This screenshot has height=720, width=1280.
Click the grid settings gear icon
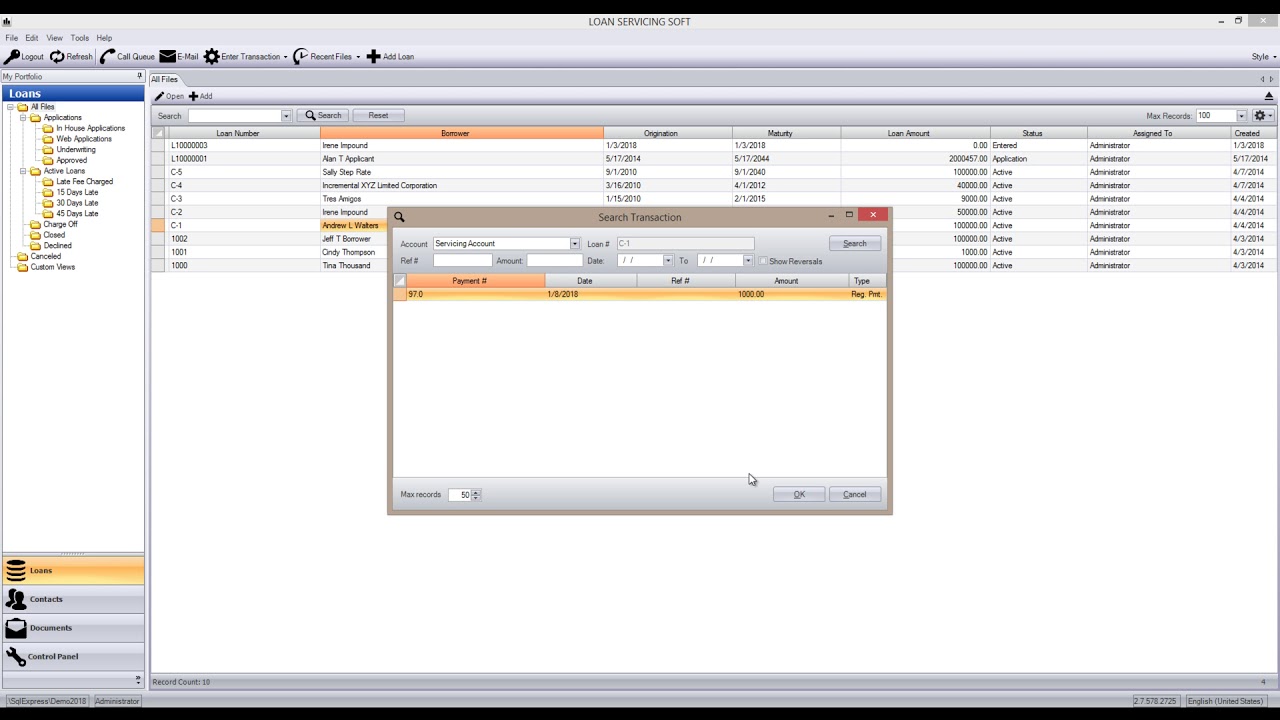point(1260,116)
